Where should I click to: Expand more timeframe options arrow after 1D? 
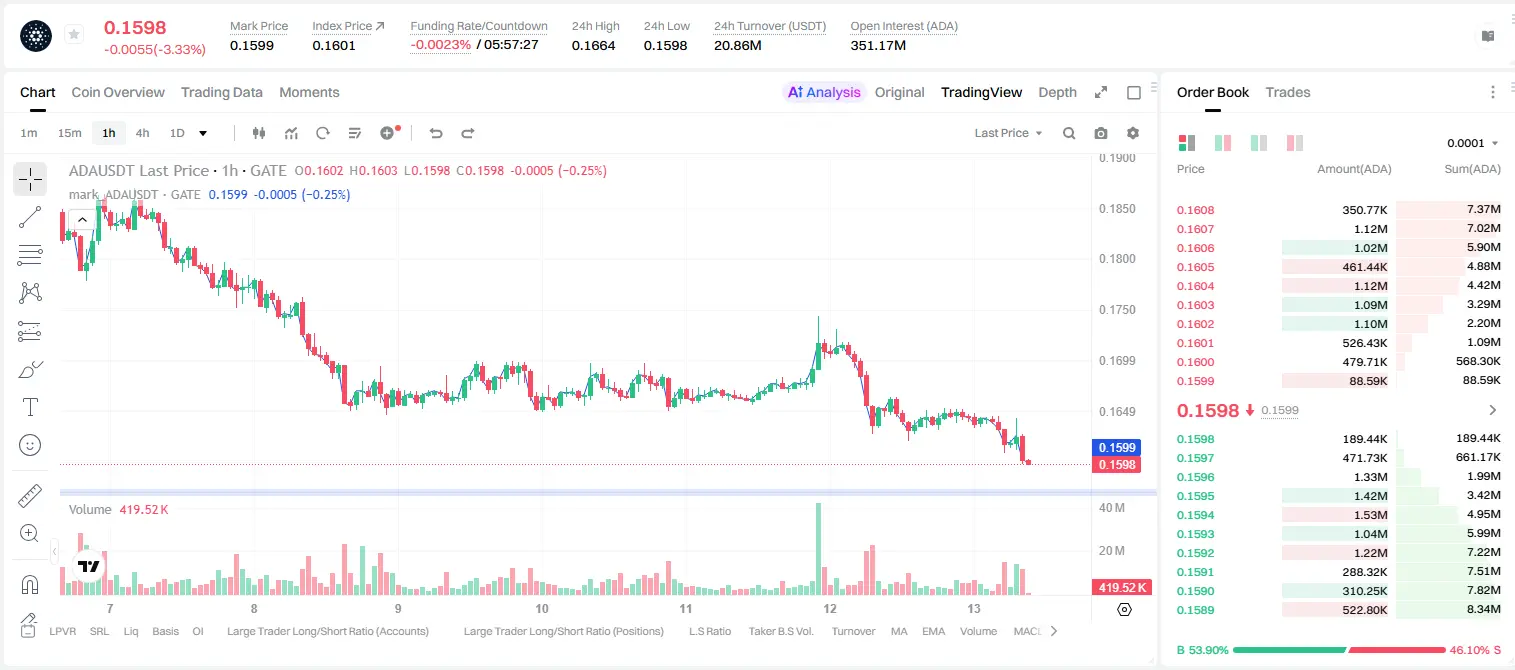pyautogui.click(x=203, y=133)
